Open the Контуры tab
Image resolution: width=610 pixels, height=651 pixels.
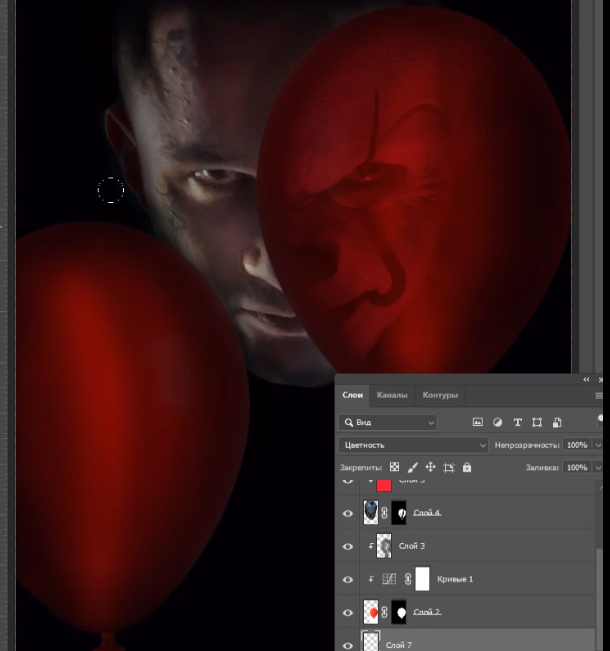click(440, 395)
